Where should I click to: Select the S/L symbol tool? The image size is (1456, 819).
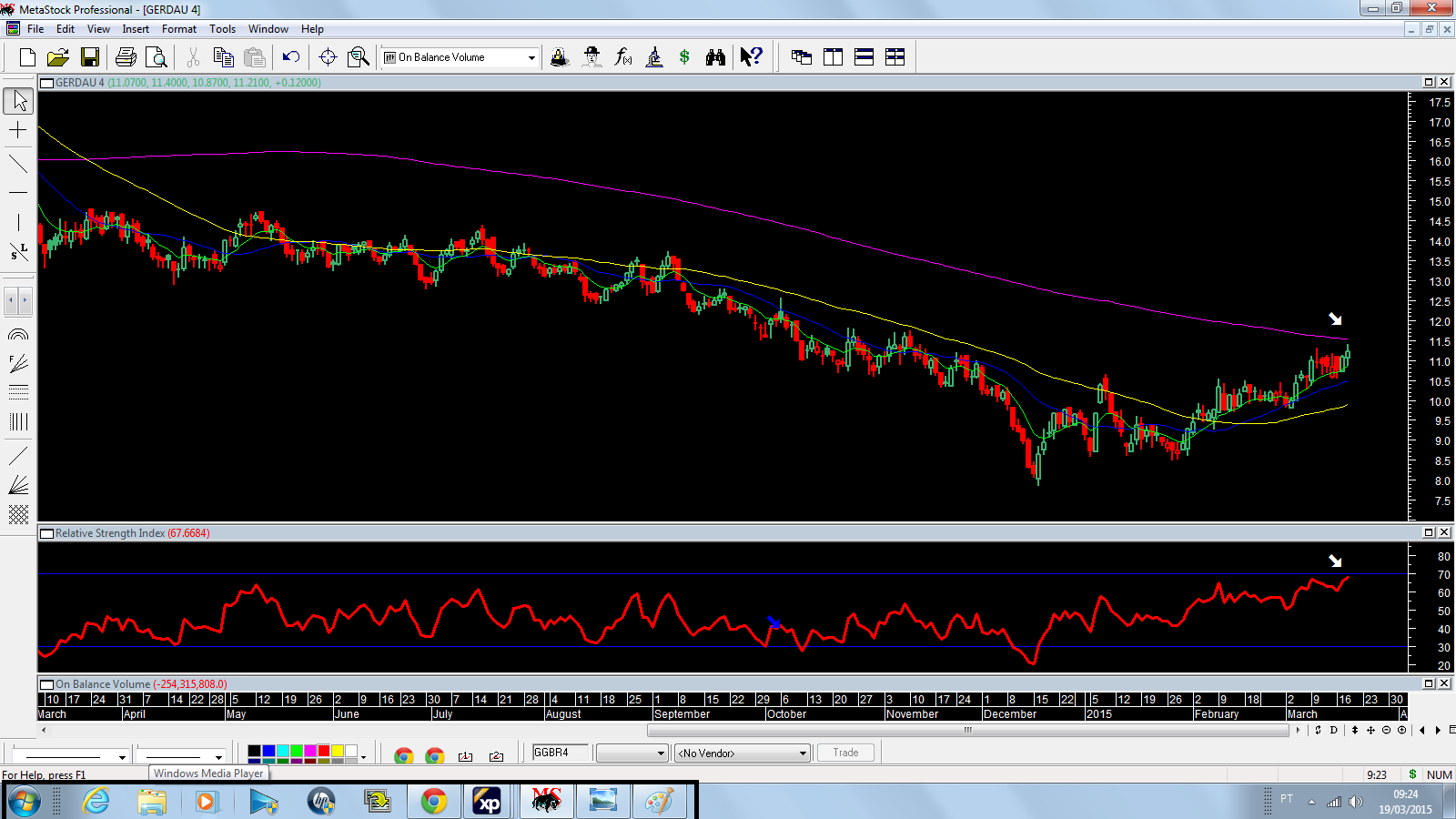coord(18,252)
